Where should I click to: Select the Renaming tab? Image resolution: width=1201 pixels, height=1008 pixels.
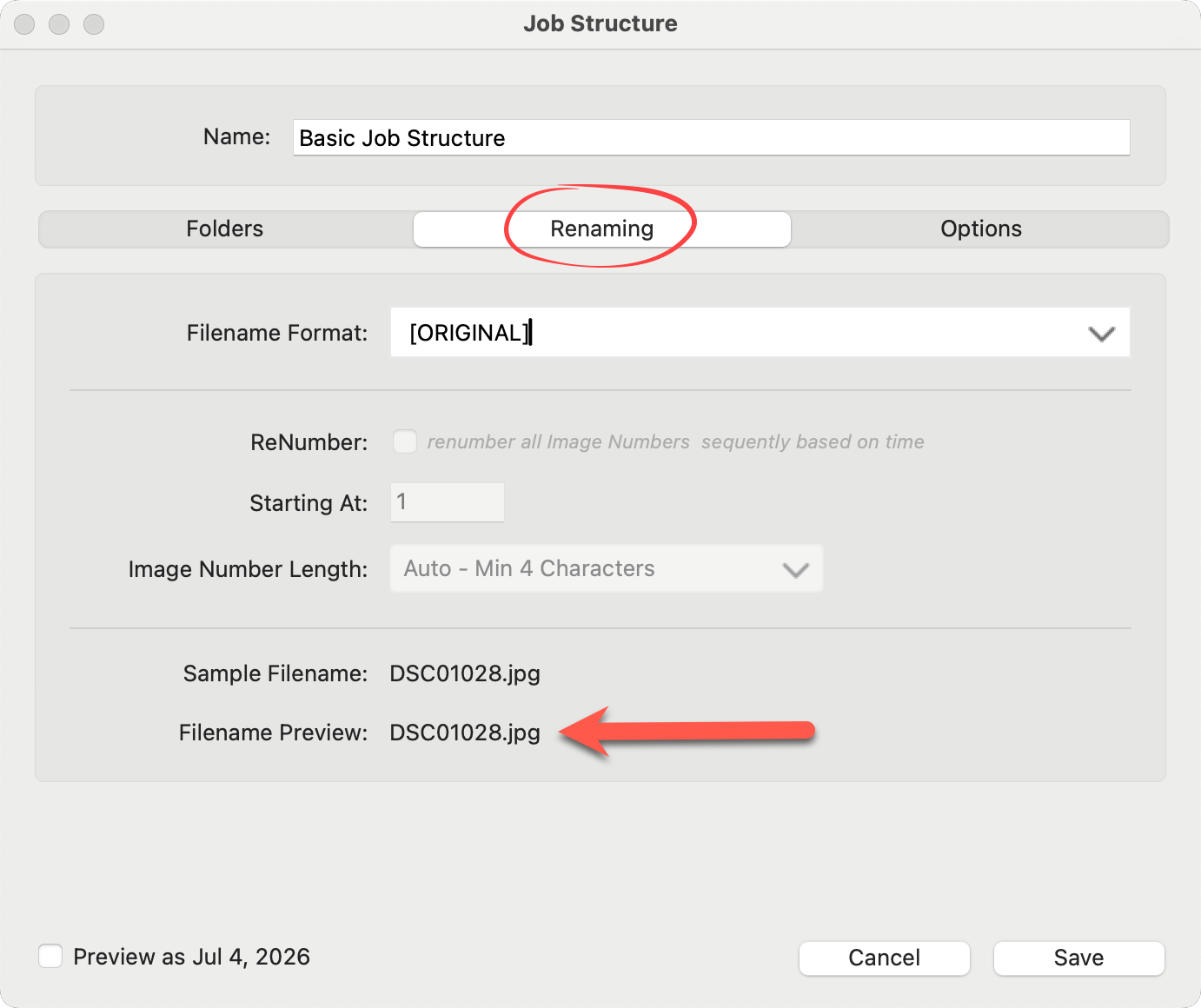click(x=601, y=229)
